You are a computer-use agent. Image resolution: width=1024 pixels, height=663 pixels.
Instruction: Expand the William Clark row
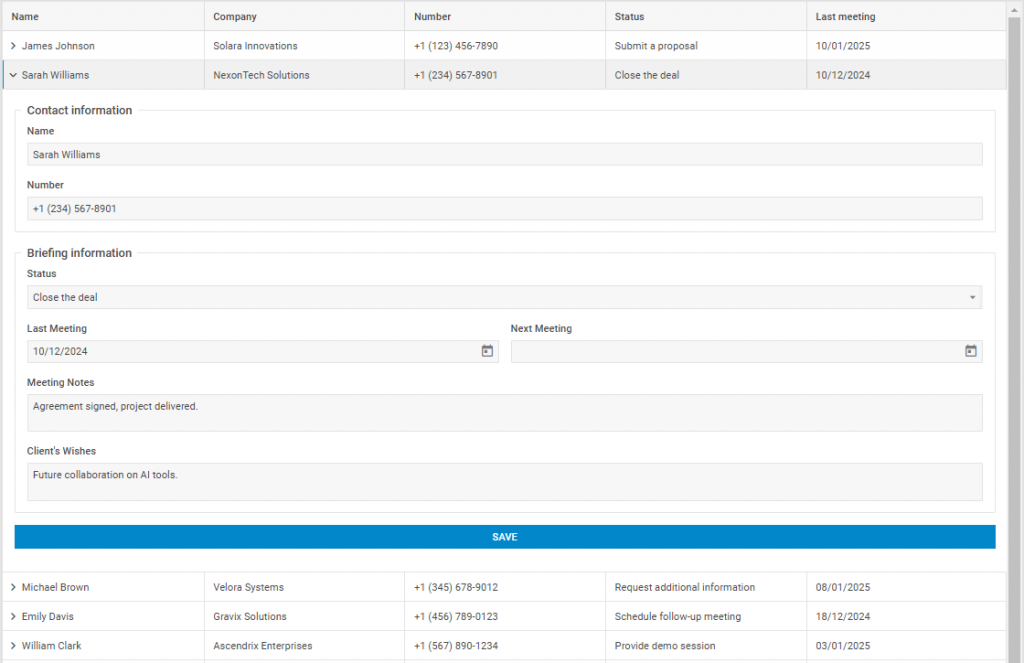(13, 646)
